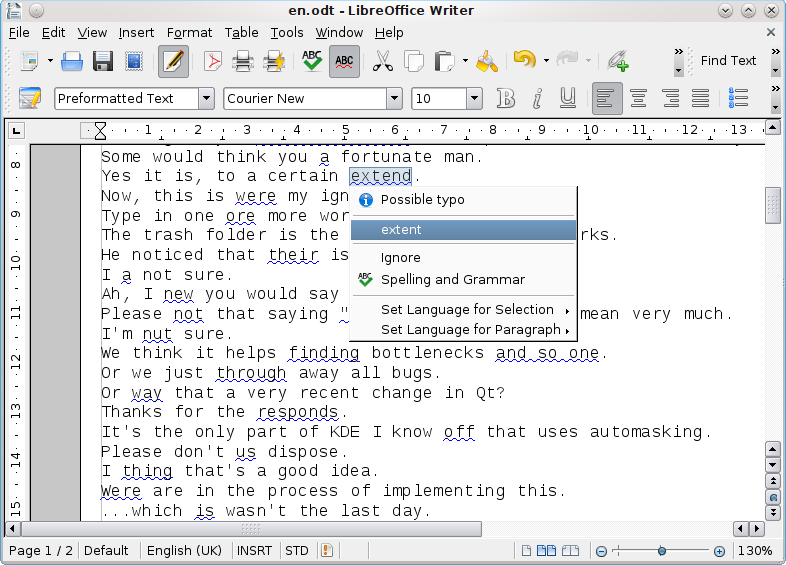The image size is (786, 565).
Task: Open the Courier New font name dropdown
Action: [394, 98]
